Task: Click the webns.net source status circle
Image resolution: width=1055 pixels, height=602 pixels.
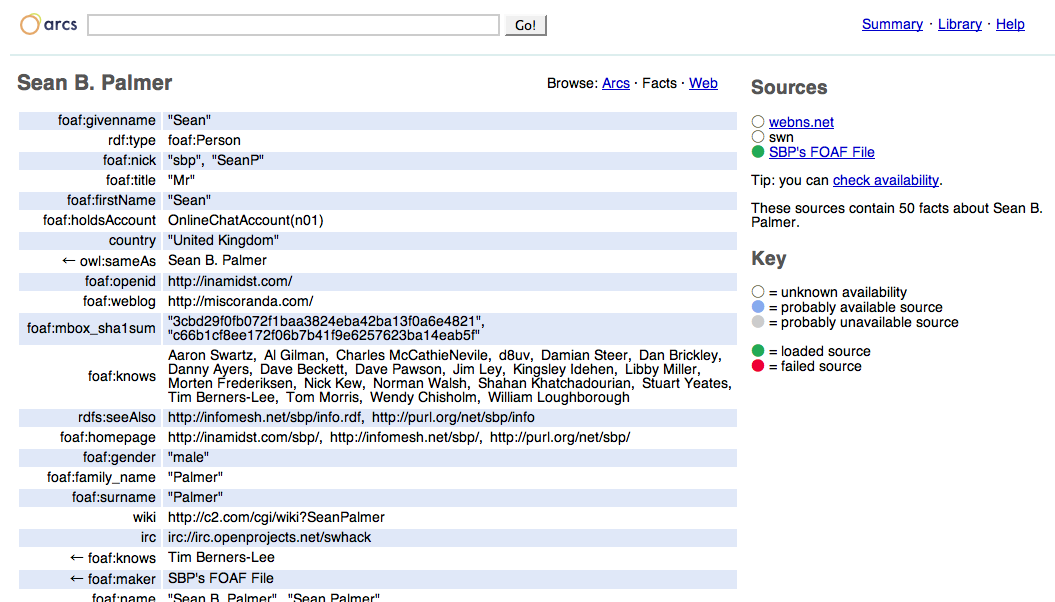Action: 758,122
